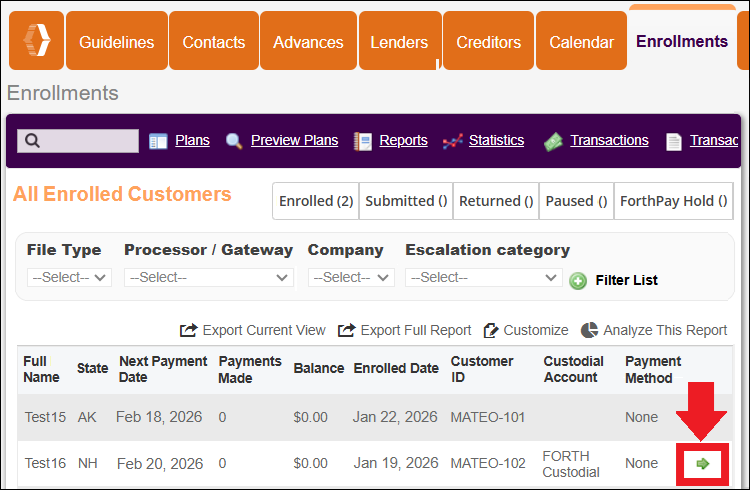Sort by State column header
The height and width of the screenshot is (490, 750).
coord(92,368)
